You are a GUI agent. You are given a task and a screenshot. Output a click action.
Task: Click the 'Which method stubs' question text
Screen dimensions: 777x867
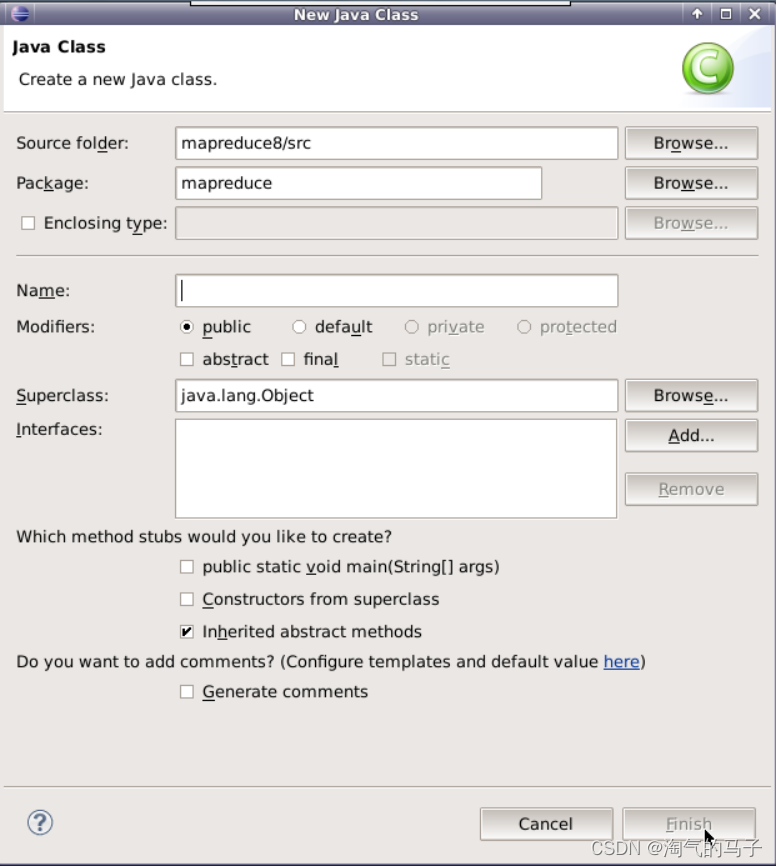pyautogui.click(x=204, y=536)
